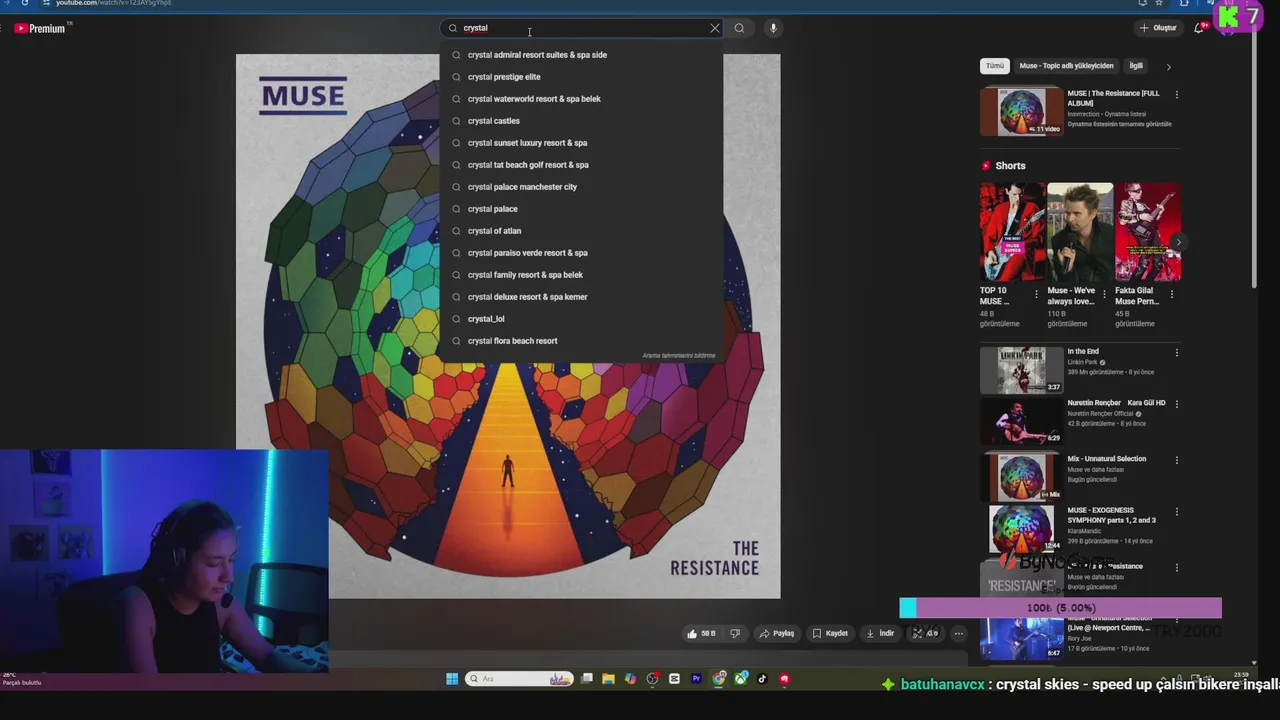Screen dimensions: 1280x720
Task: Choose 'crystal palace manchester city' suggestion
Action: pos(581,187)
